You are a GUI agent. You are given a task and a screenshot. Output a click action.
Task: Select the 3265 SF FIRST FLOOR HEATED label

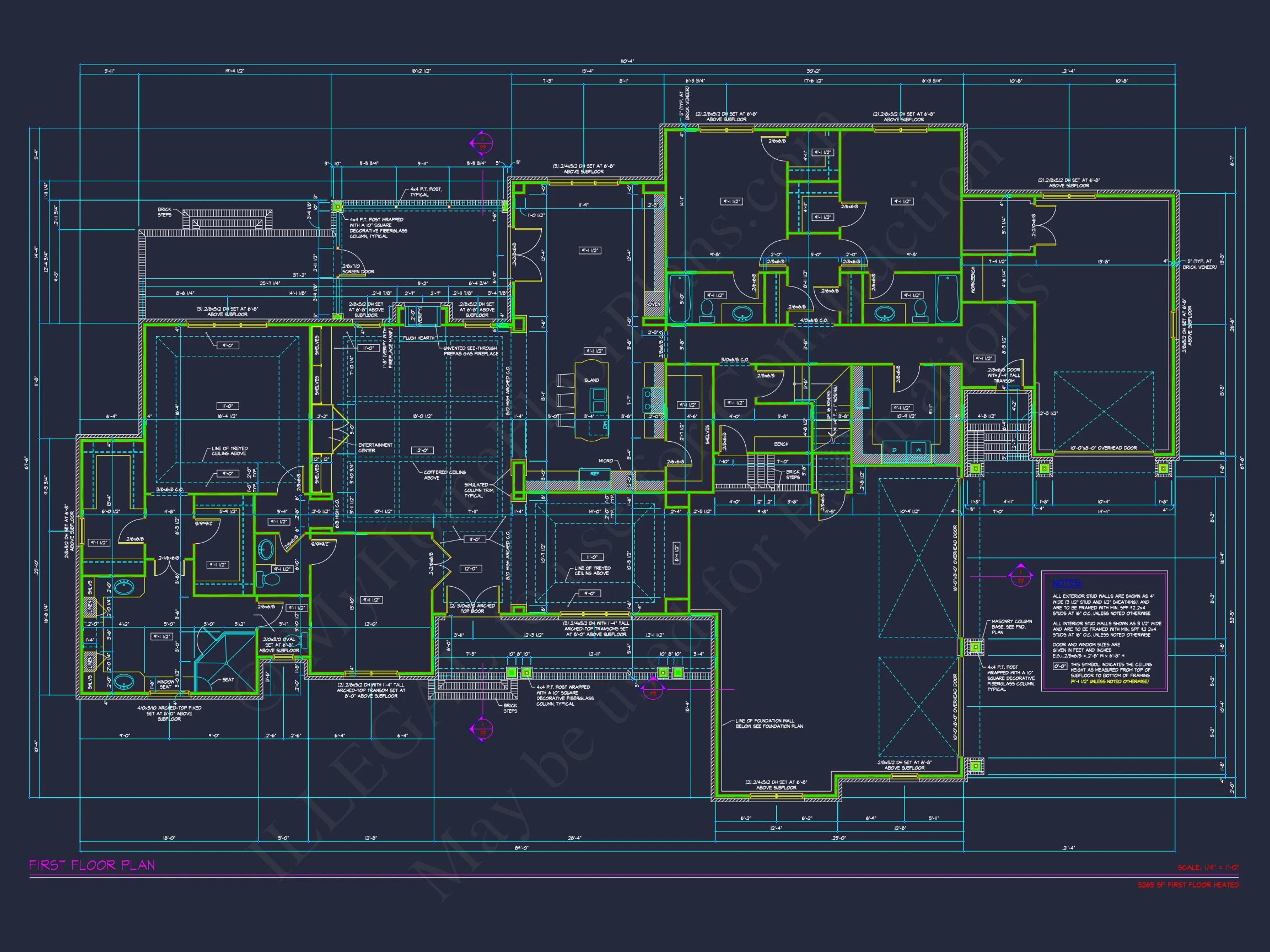pos(1188,885)
